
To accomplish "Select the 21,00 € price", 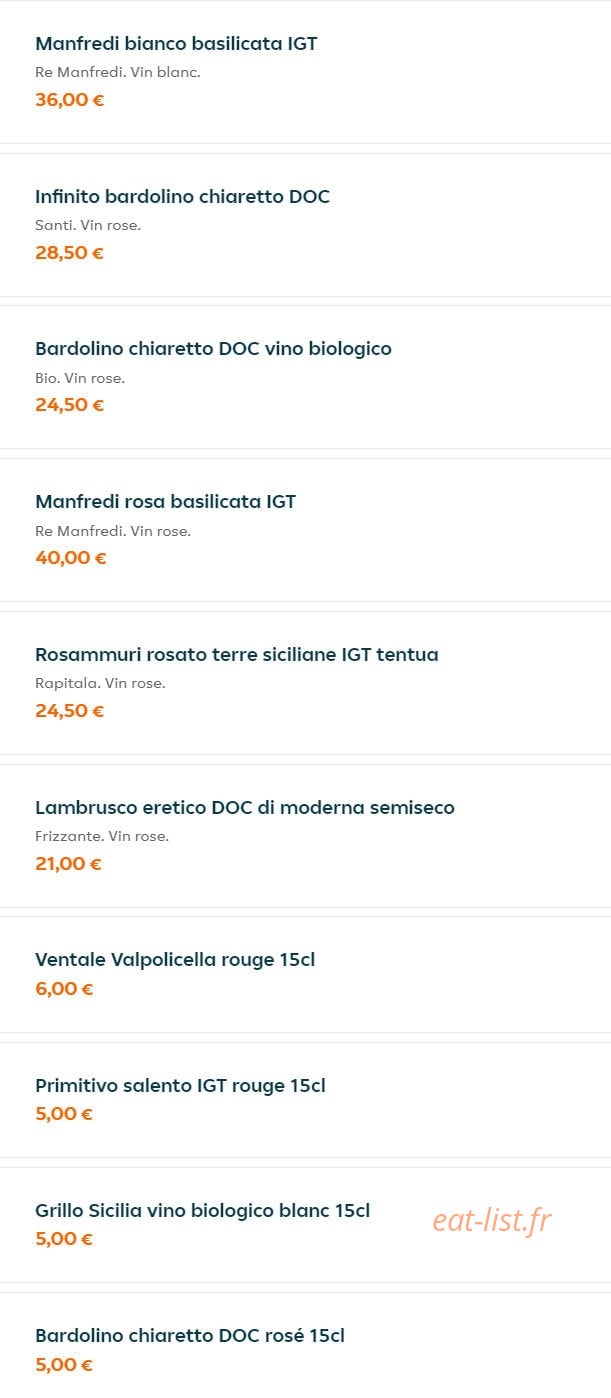I will click(x=68, y=864).
